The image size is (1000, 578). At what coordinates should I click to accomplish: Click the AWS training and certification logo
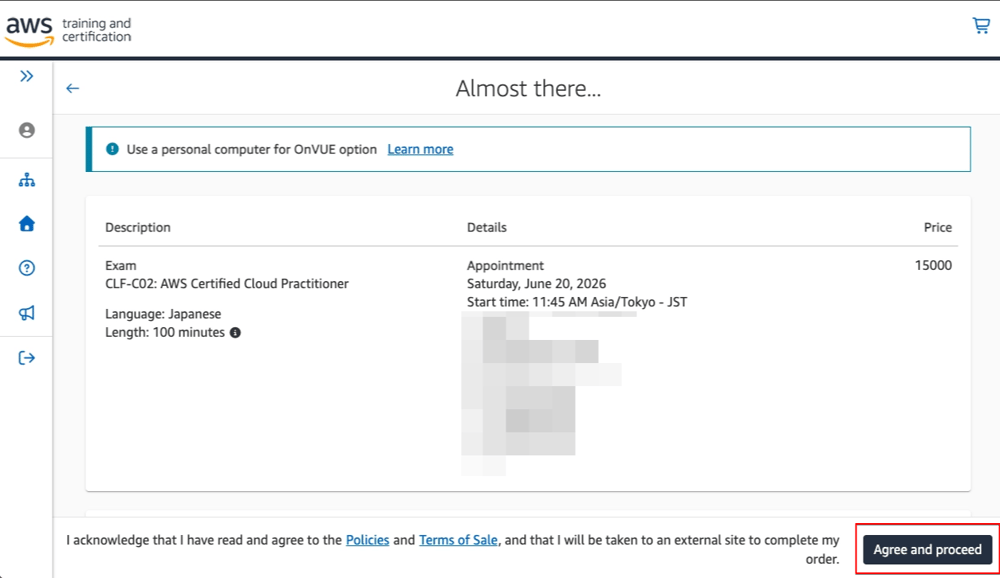(68, 31)
